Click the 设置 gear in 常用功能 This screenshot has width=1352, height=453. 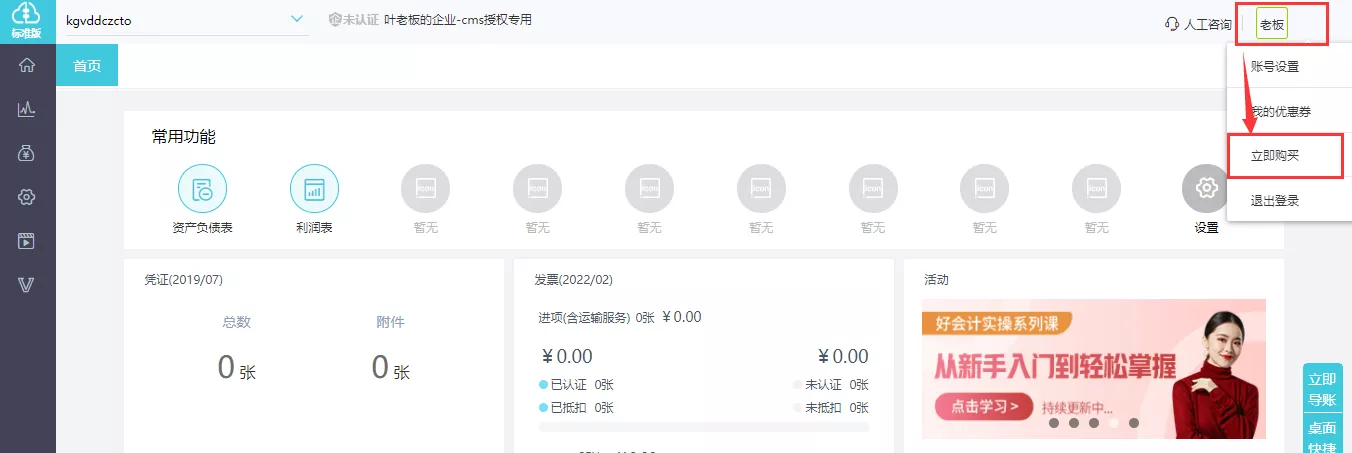(1206, 189)
